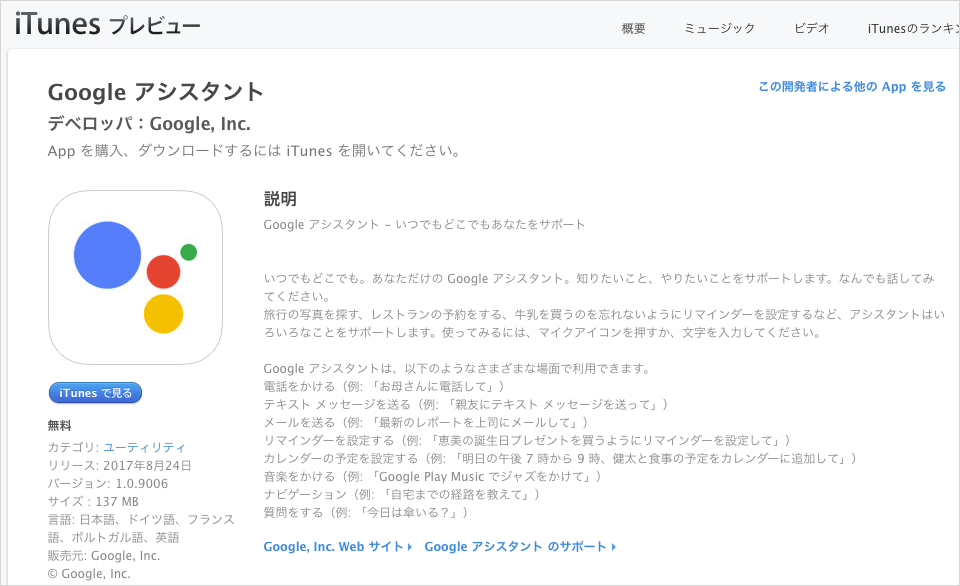Click the 旅行の写真を探す description sentence
Screen dimensions: 960x586
click(604, 323)
